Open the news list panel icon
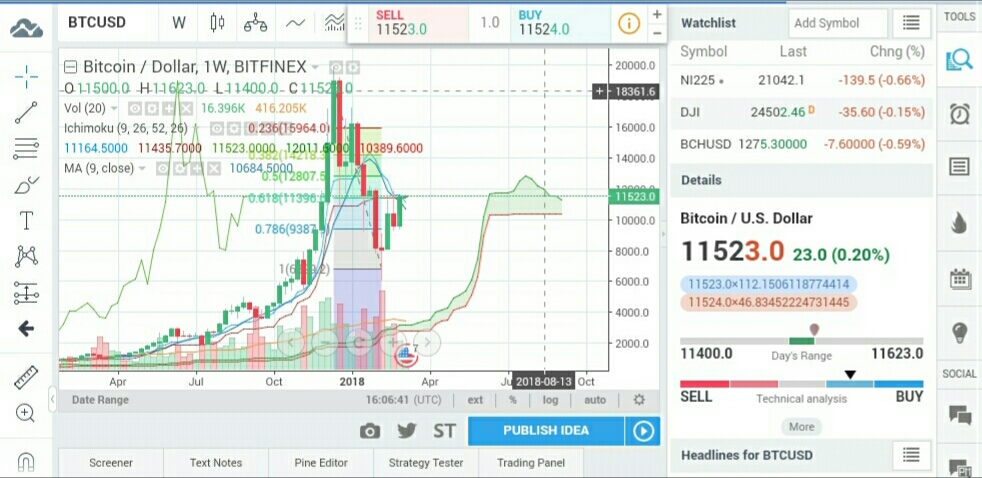Viewport: 982px width, 478px height. pos(959,167)
